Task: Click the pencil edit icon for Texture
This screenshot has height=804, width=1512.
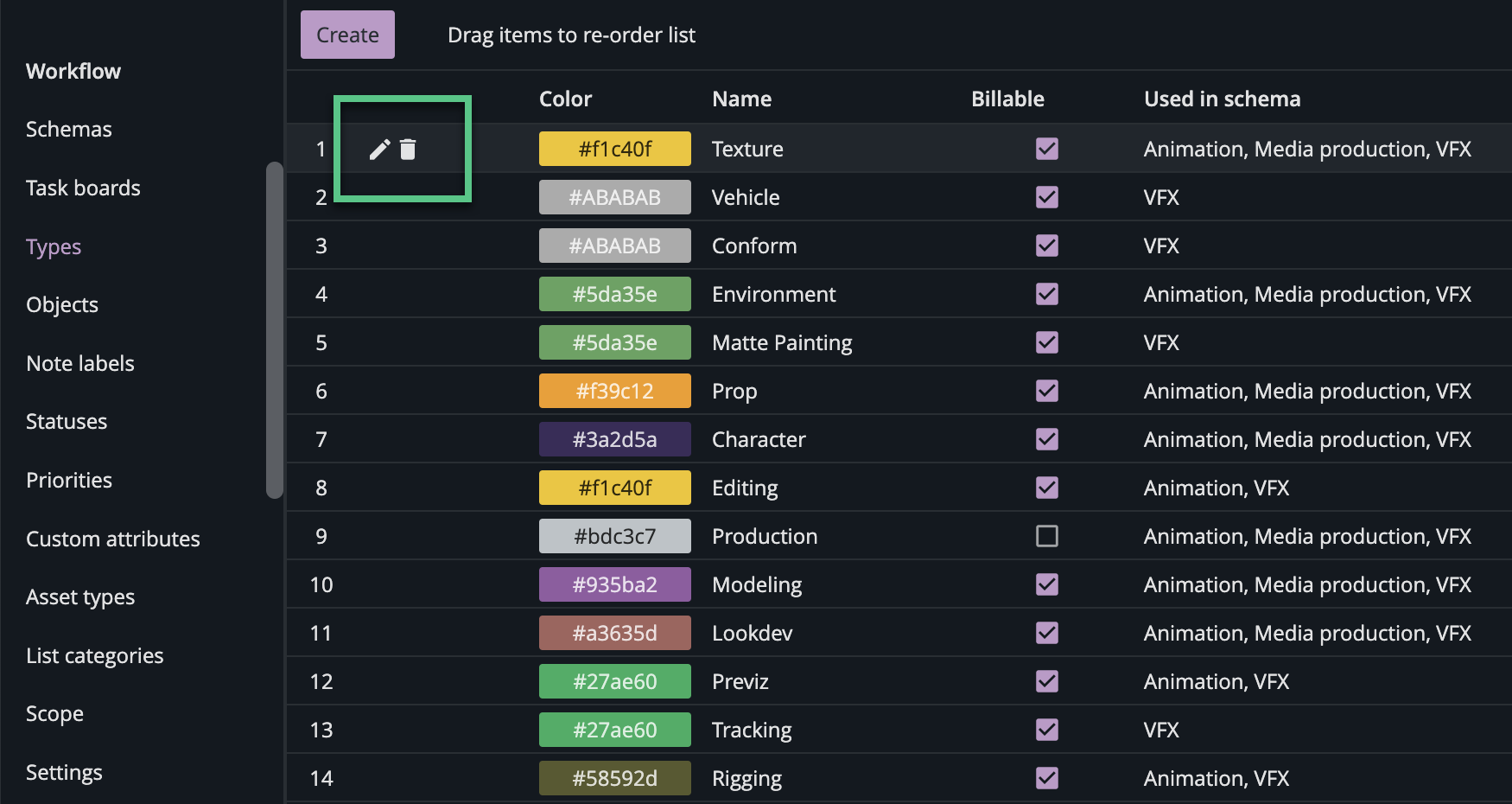Action: (x=379, y=150)
